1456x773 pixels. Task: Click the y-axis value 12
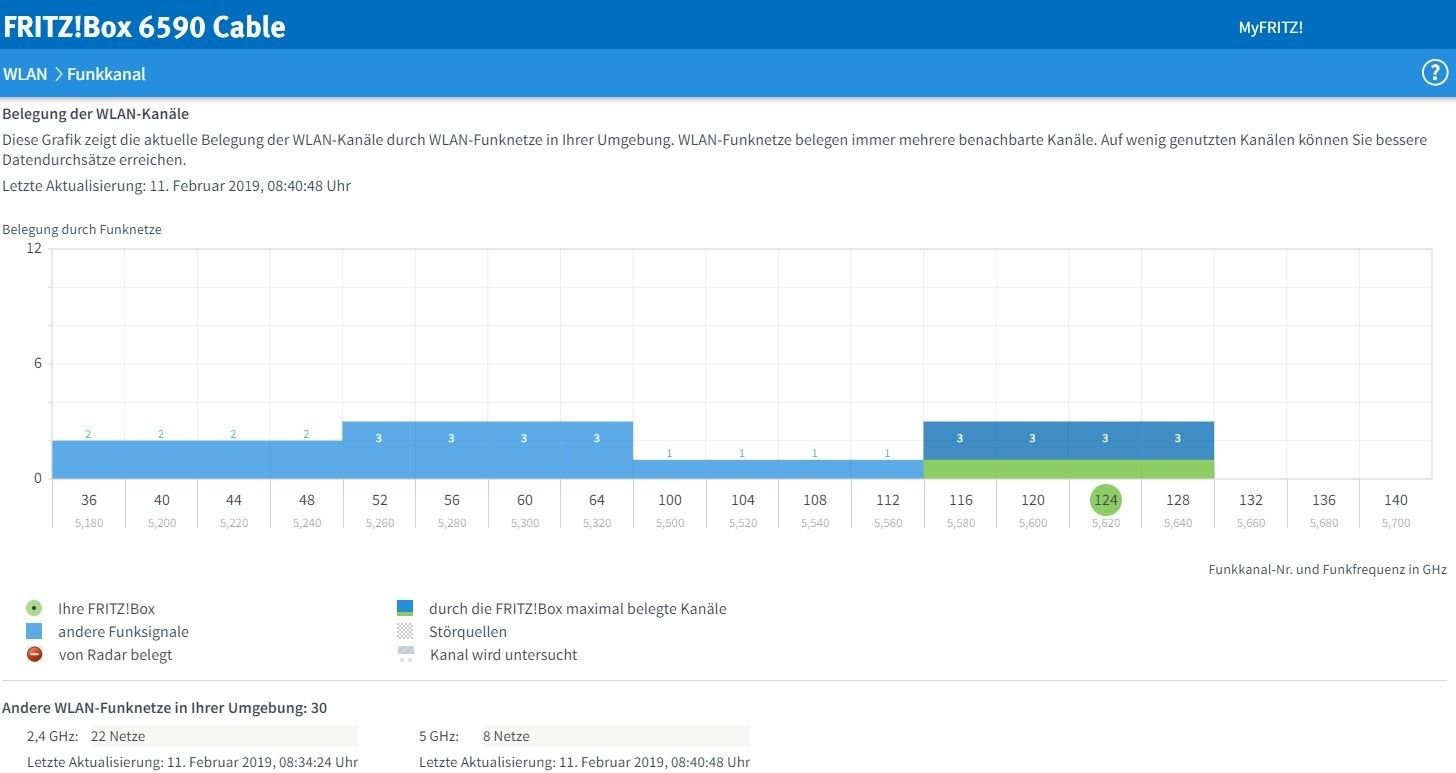point(34,248)
